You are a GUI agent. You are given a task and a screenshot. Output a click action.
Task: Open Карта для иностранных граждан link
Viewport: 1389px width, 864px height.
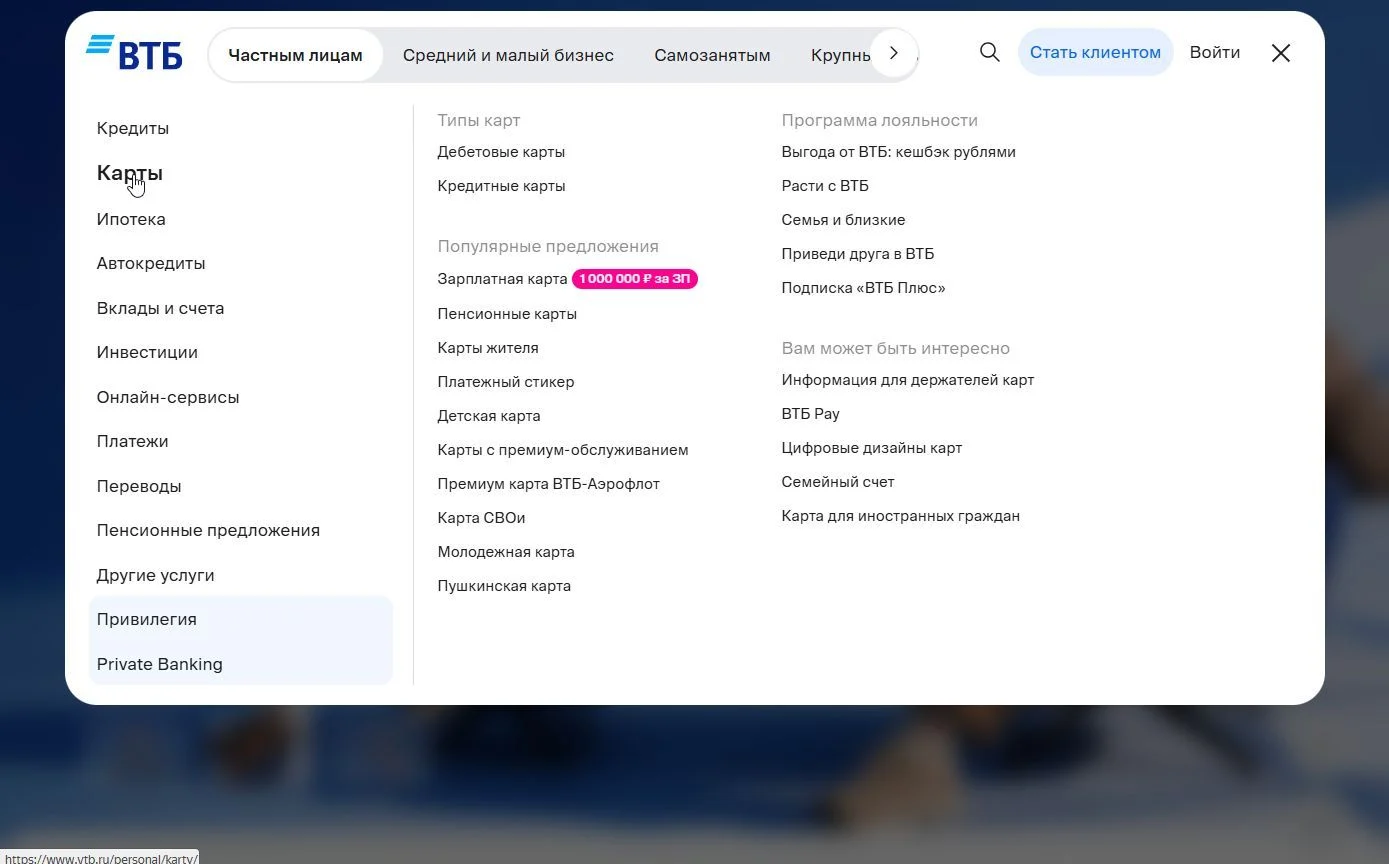900,516
